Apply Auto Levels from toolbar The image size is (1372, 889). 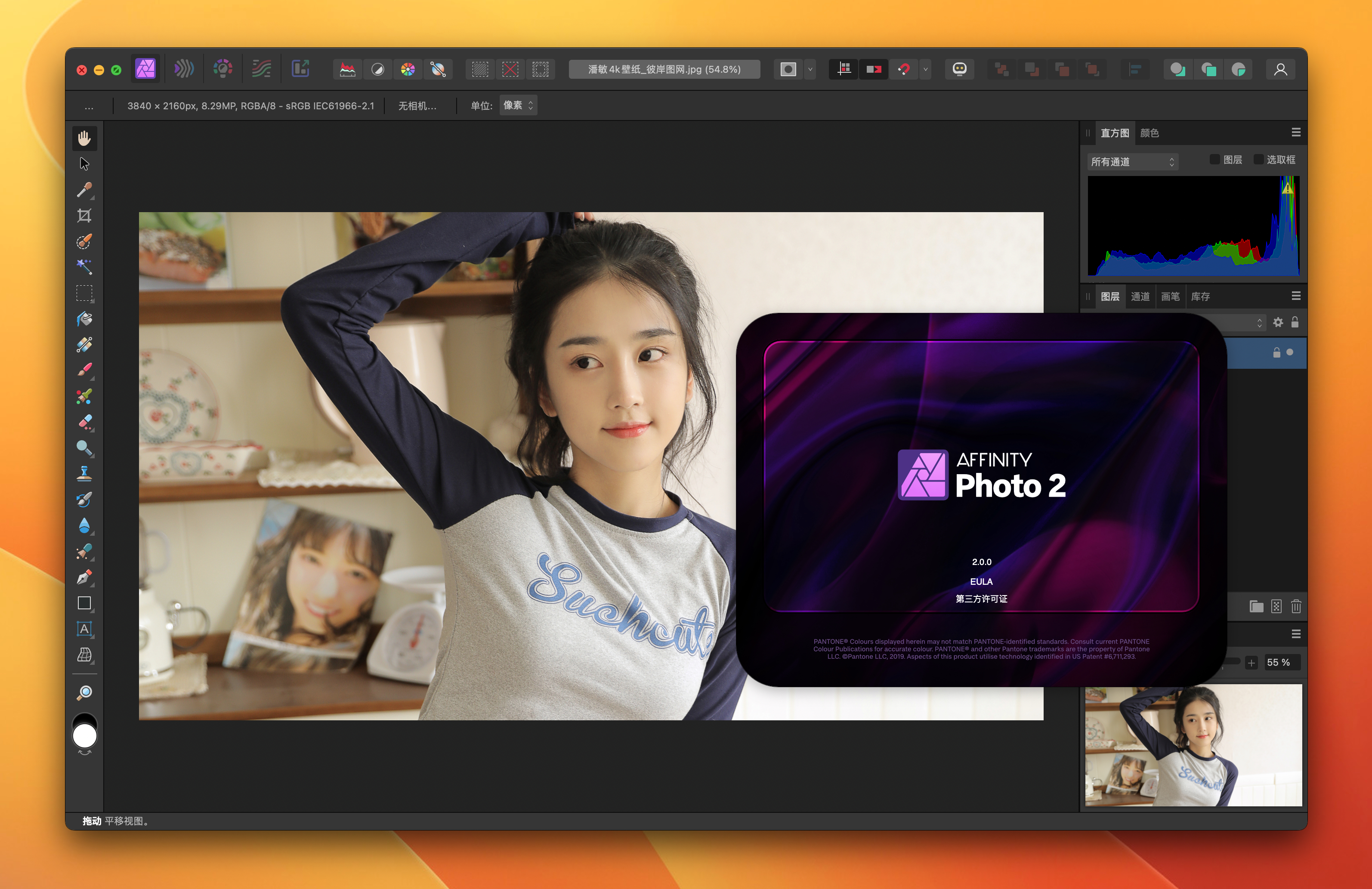(348, 70)
